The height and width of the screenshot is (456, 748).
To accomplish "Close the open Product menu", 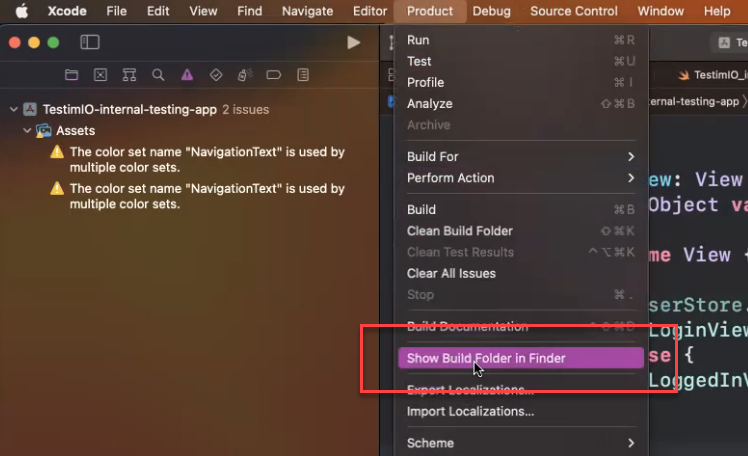I will (430, 11).
